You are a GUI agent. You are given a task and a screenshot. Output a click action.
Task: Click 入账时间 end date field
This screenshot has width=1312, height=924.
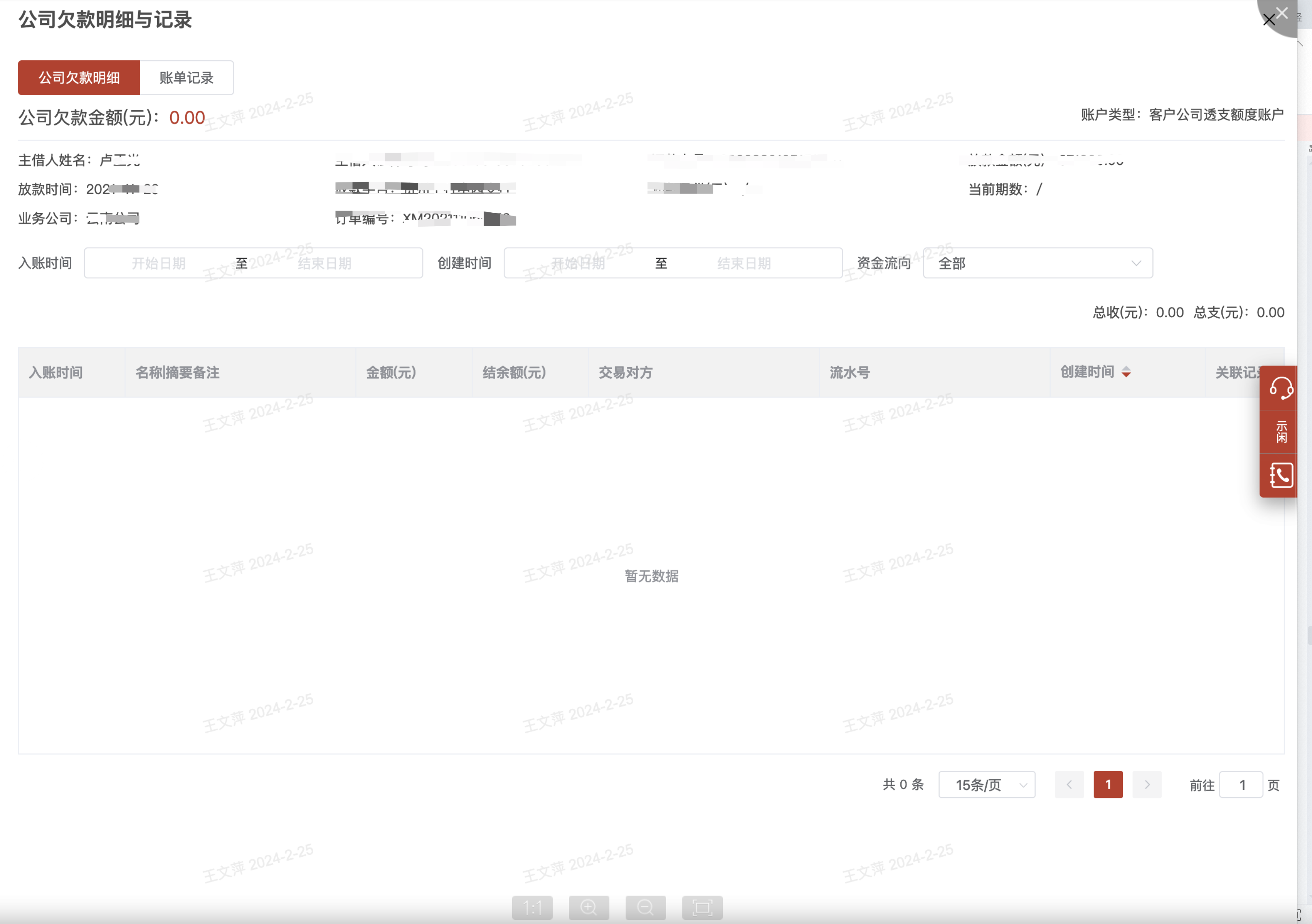324,263
